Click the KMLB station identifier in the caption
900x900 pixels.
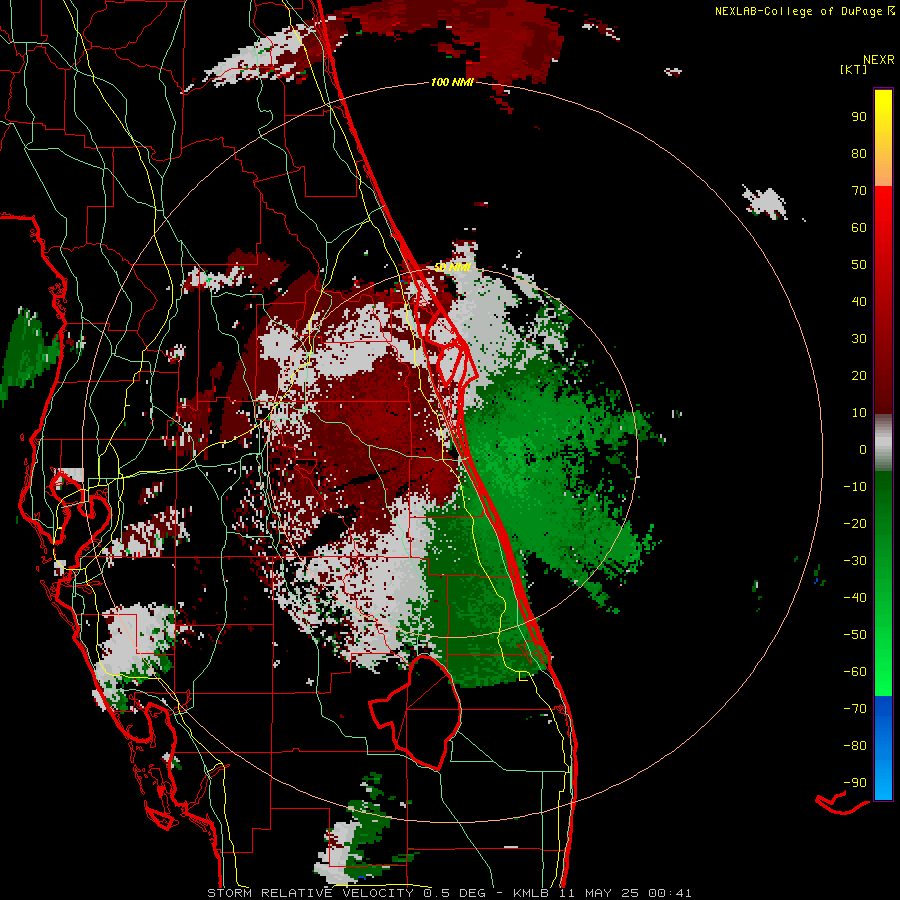coord(531,893)
